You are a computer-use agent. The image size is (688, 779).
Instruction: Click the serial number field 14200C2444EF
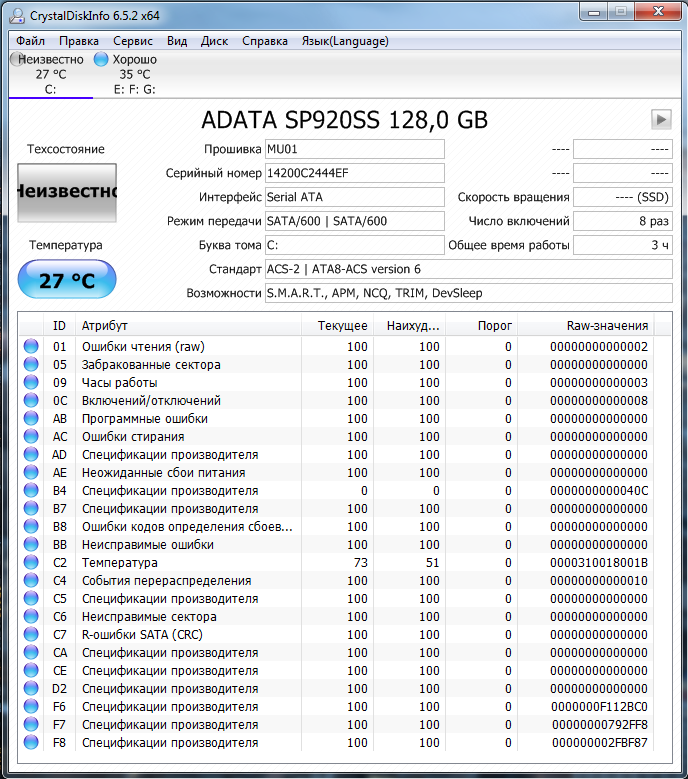355,173
